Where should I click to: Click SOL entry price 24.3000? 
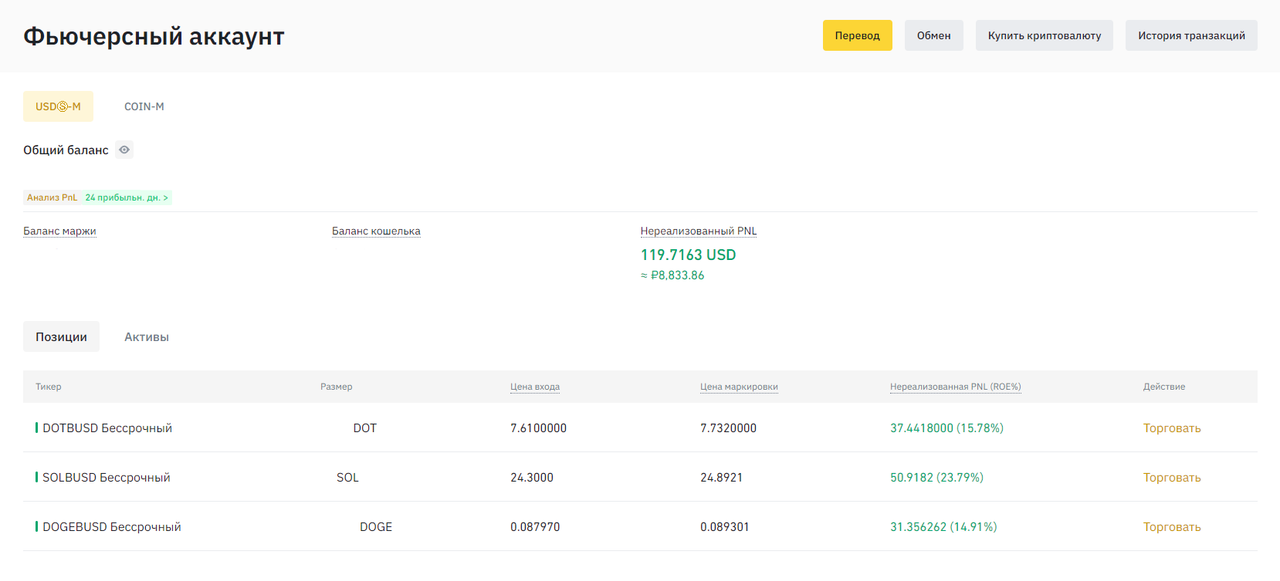point(532,478)
